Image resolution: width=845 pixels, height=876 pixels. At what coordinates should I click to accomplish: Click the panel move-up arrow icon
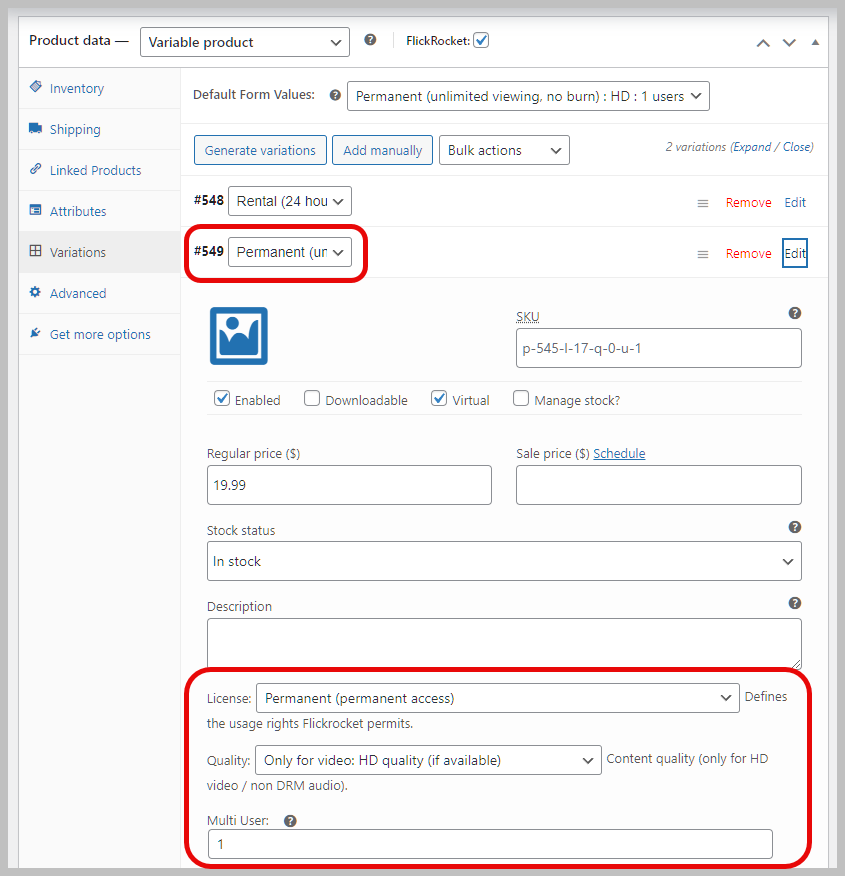click(x=763, y=42)
